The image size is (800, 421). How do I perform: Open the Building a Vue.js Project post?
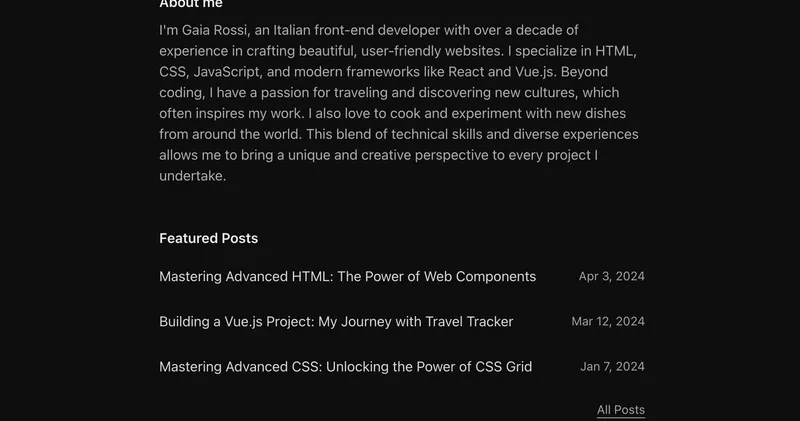point(335,322)
